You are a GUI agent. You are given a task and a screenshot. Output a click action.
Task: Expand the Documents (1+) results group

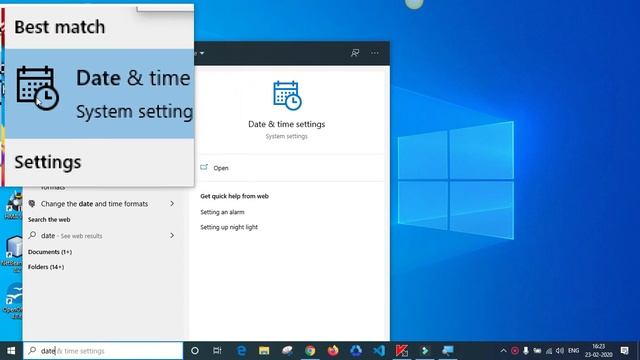[50, 252]
